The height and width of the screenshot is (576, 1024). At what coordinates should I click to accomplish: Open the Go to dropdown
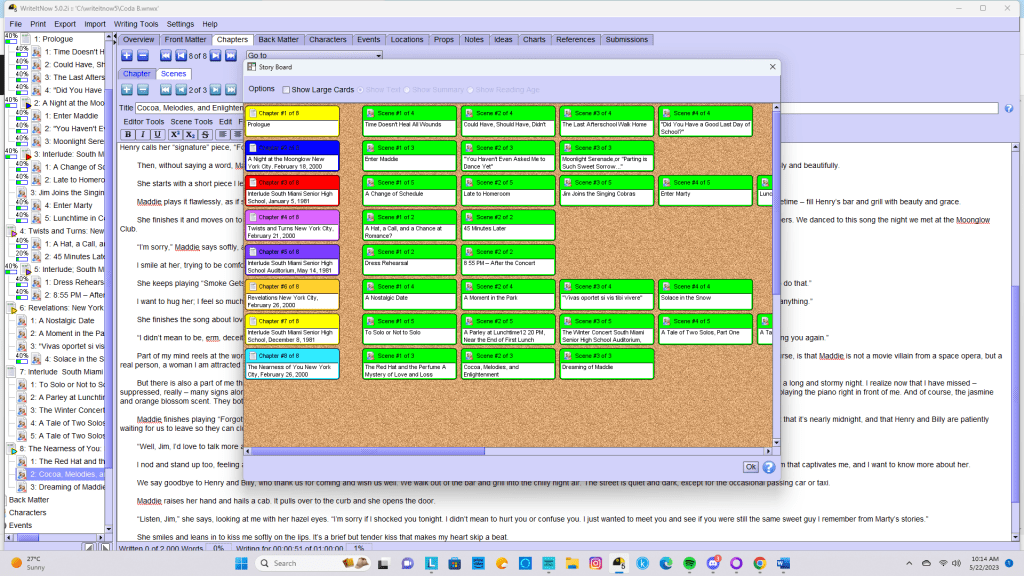pos(312,55)
